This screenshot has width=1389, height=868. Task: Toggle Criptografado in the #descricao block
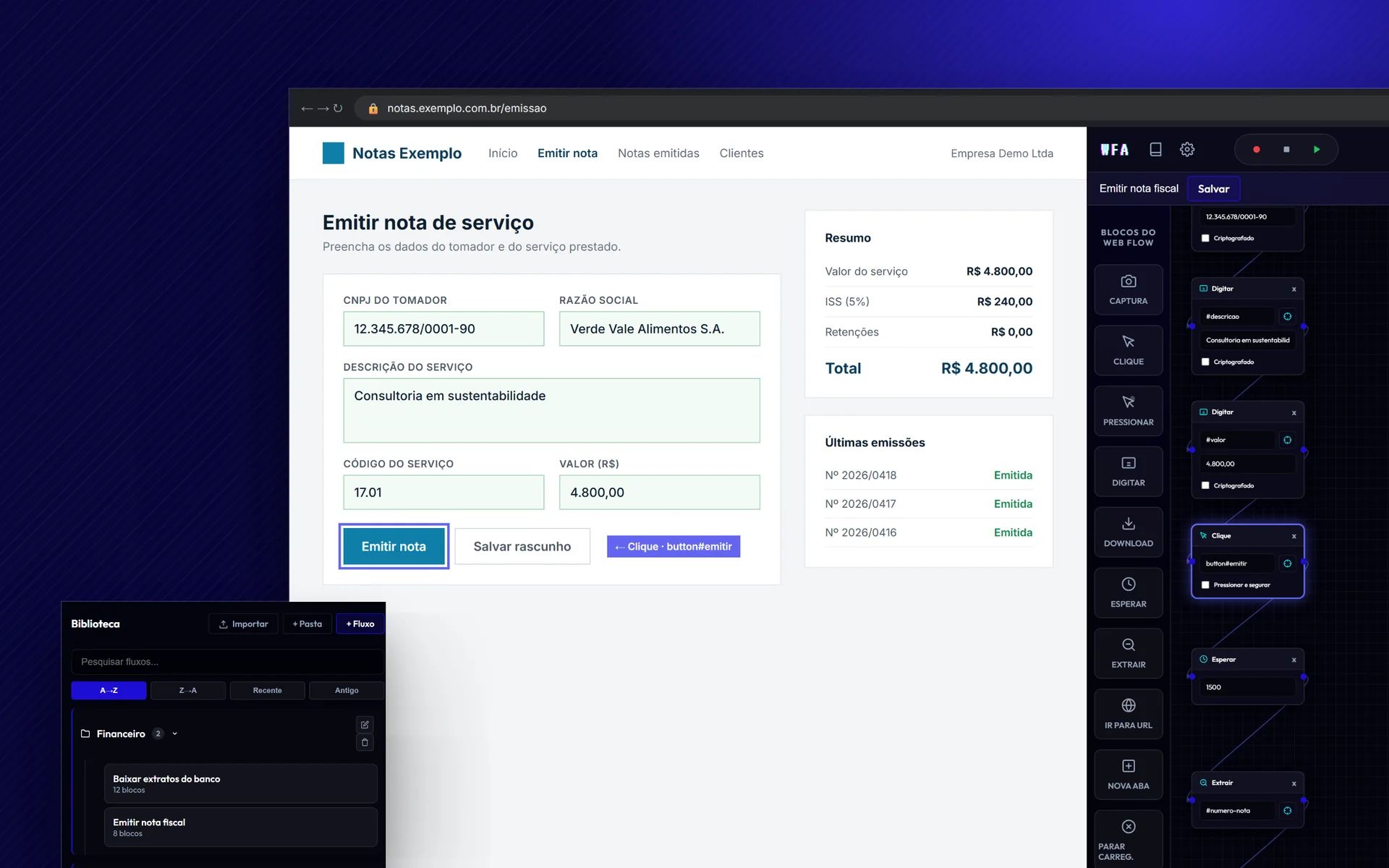coord(1205,362)
